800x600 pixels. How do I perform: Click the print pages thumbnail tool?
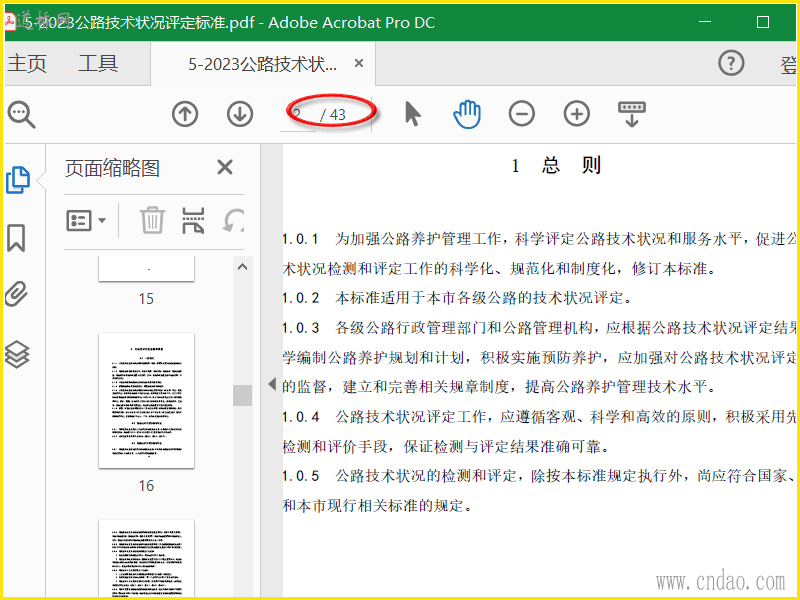click(x=193, y=220)
